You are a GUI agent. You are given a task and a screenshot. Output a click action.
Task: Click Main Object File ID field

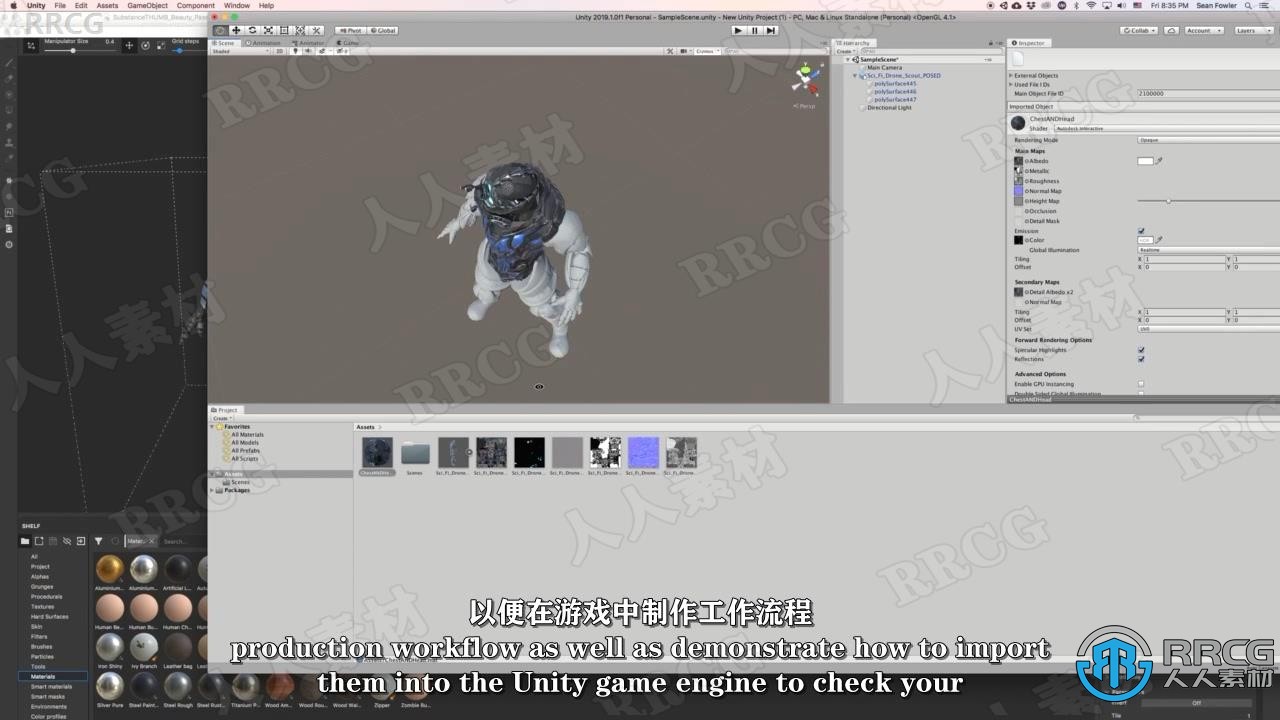pyautogui.click(x=1208, y=93)
